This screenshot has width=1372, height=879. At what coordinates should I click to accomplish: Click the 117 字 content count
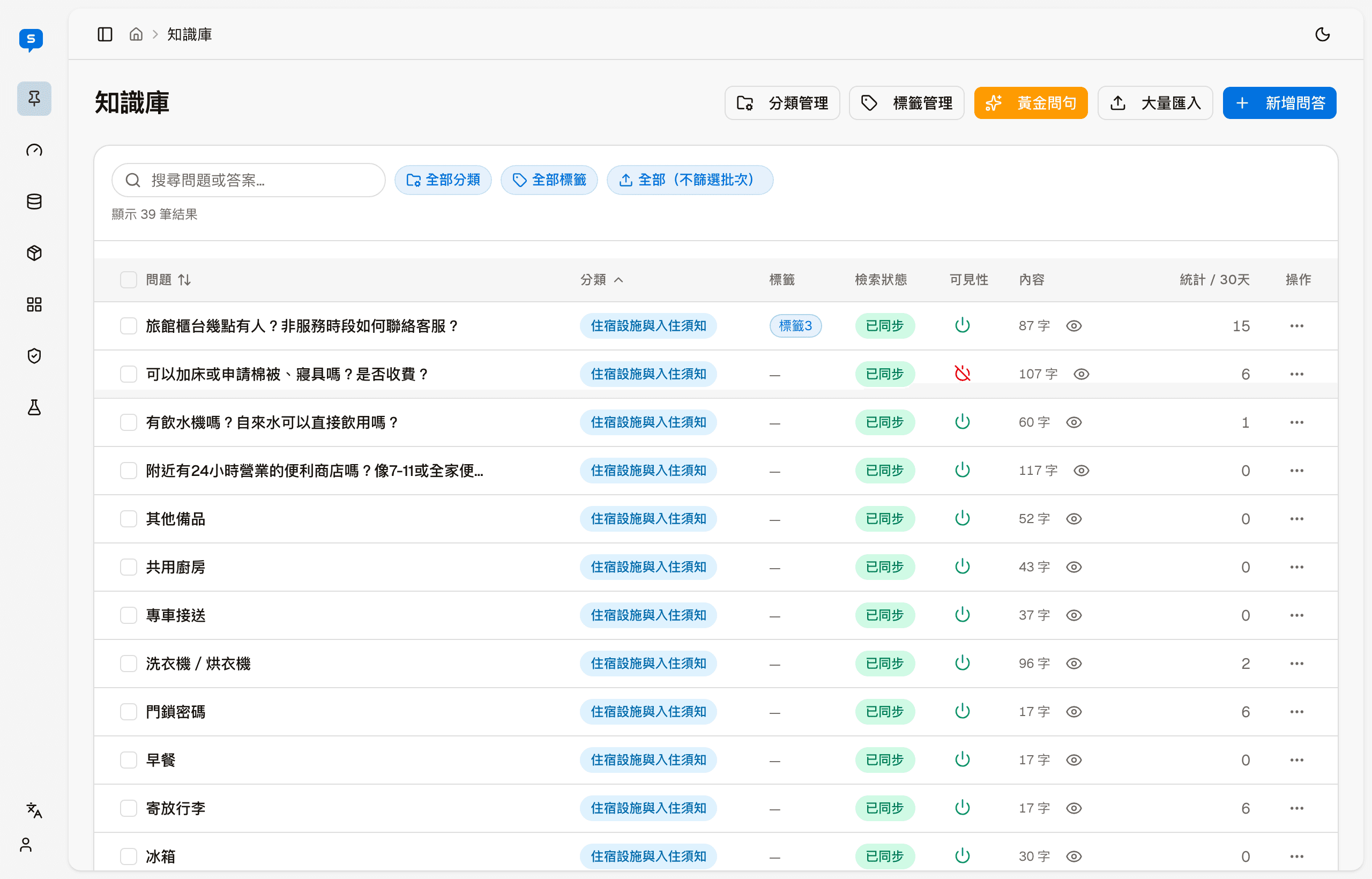[1038, 471]
